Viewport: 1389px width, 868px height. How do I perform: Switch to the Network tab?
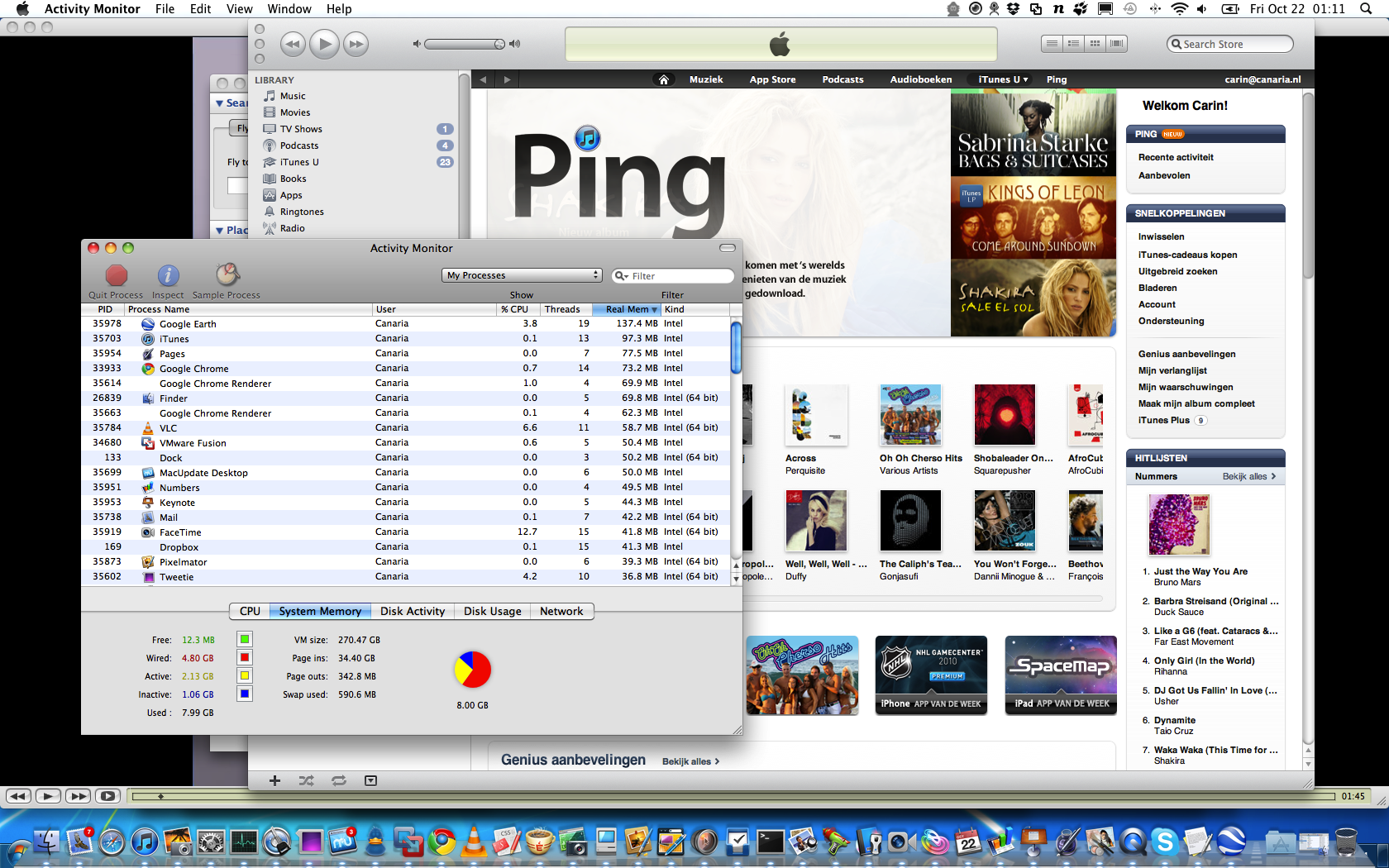561,611
